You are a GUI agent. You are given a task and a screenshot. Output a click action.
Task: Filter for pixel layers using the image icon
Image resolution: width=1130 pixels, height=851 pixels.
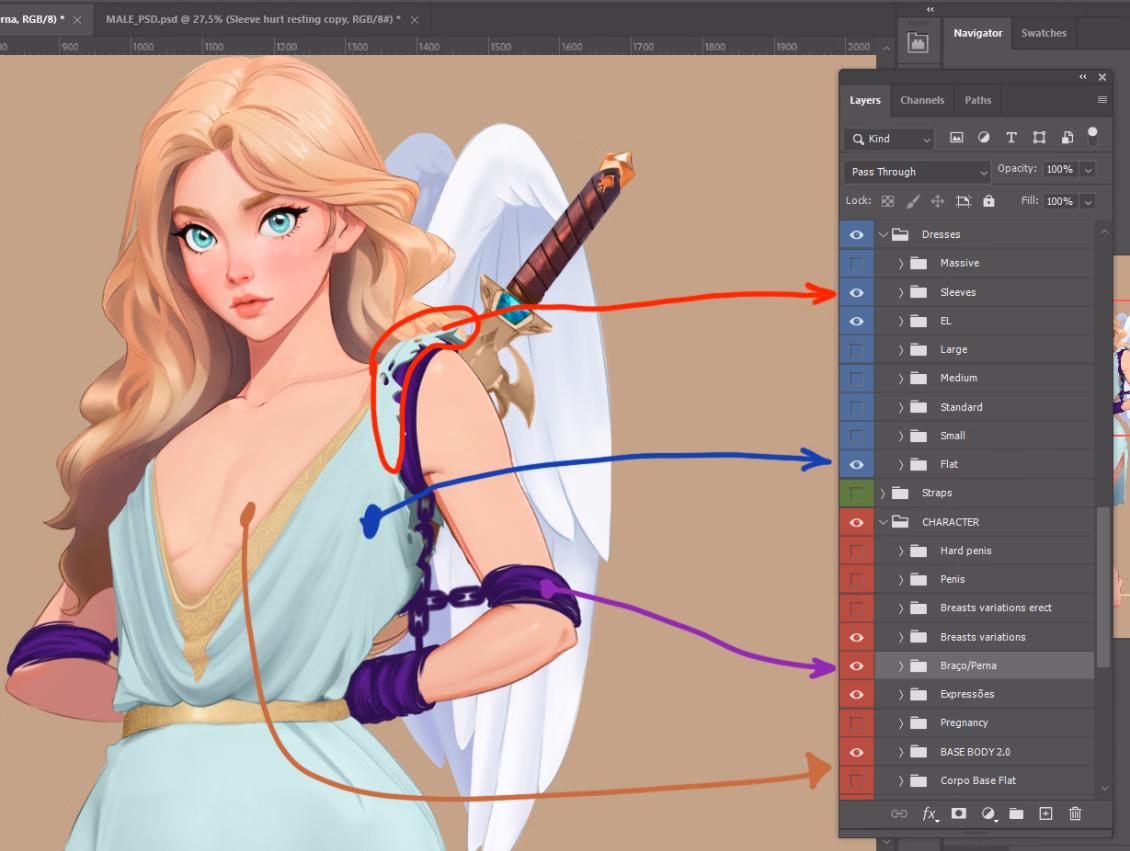point(956,138)
